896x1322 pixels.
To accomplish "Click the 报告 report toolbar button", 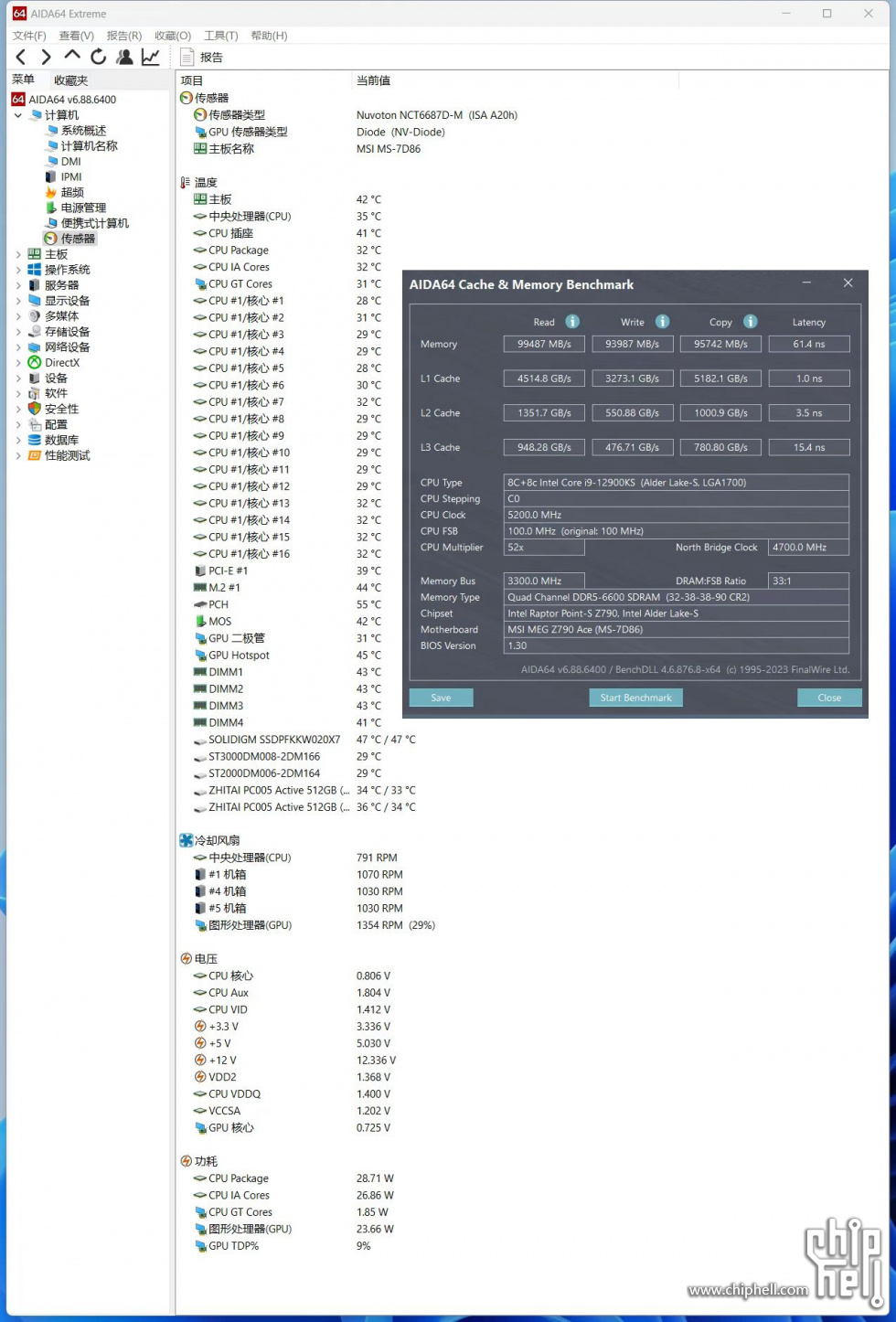I will point(202,58).
